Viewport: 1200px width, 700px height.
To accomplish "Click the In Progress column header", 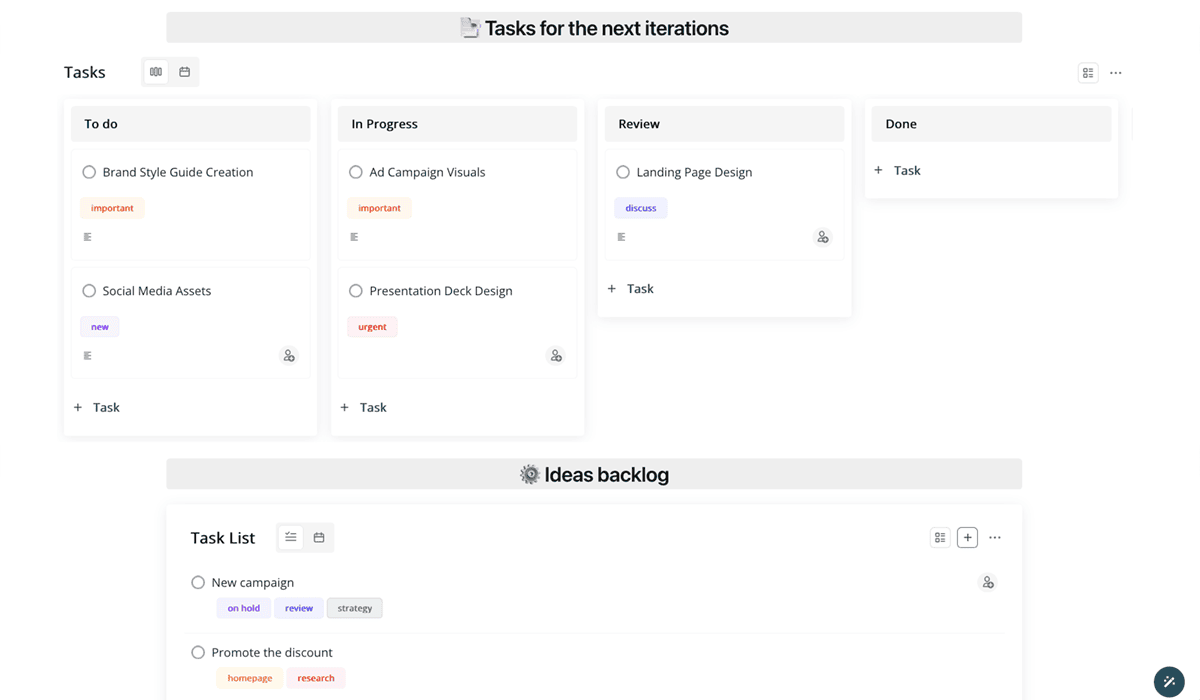I will coord(457,124).
